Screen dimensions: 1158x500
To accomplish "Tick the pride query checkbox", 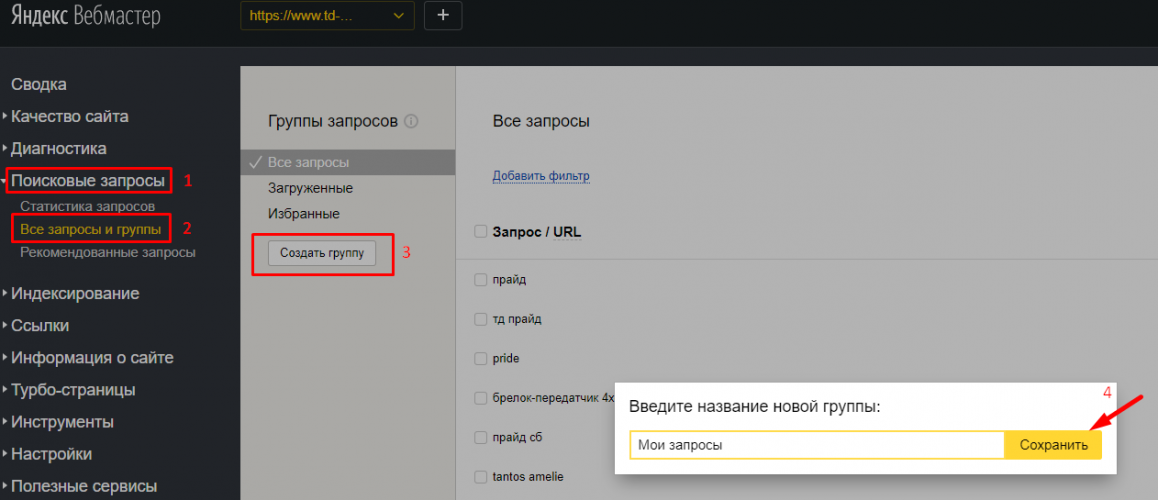I will pos(480,358).
